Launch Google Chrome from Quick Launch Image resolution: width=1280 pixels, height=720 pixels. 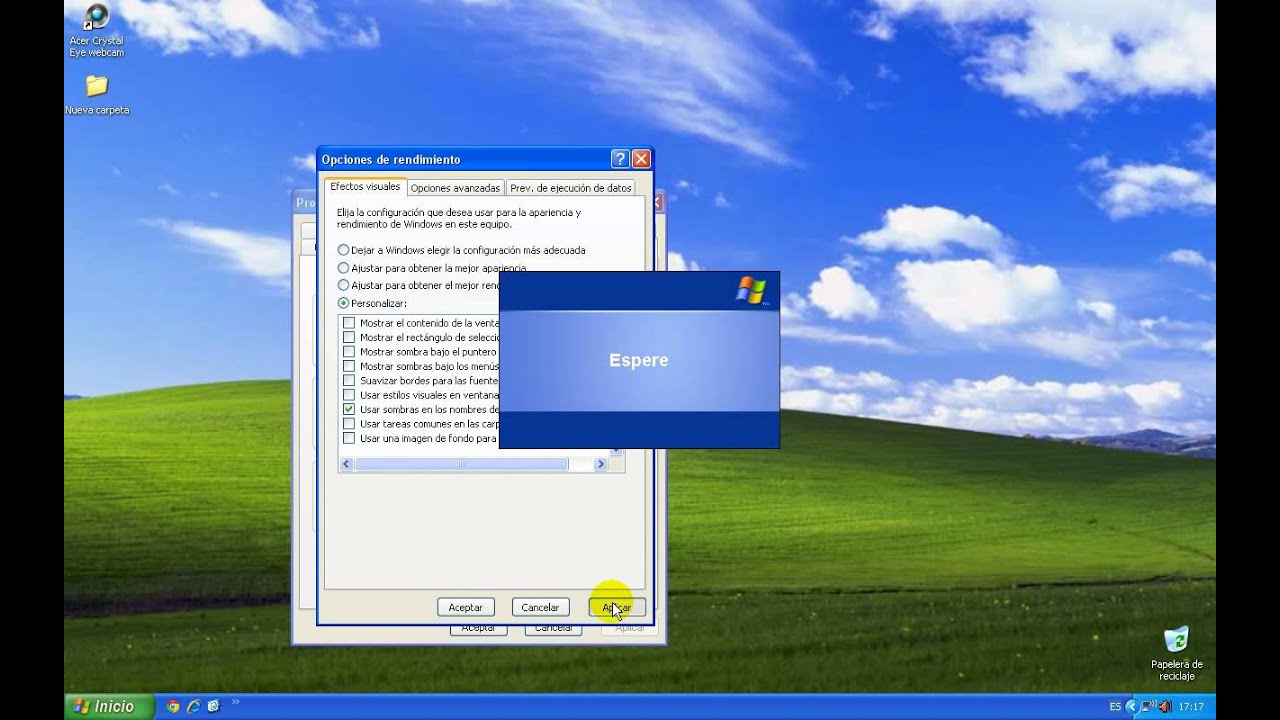pyautogui.click(x=173, y=706)
